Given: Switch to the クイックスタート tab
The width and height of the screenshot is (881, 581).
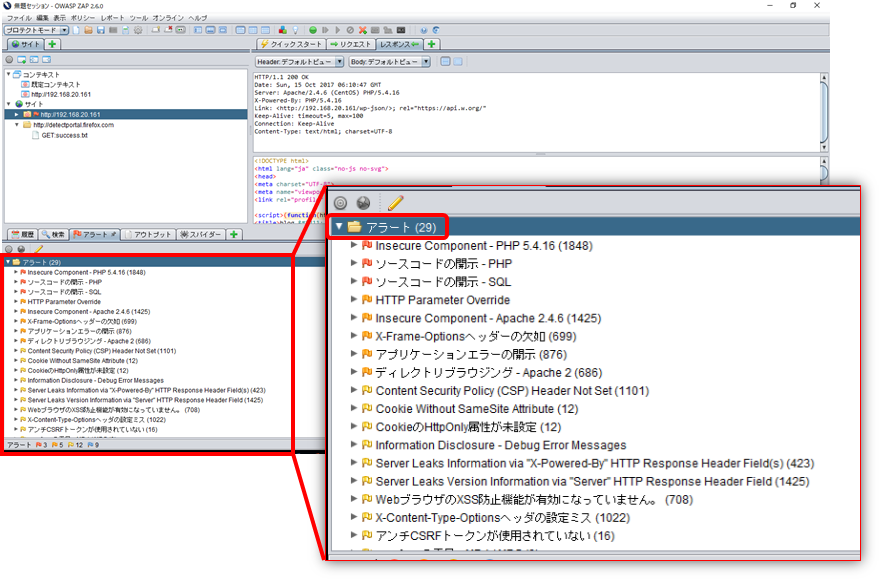Looking at the screenshot, I should pyautogui.click(x=291, y=44).
